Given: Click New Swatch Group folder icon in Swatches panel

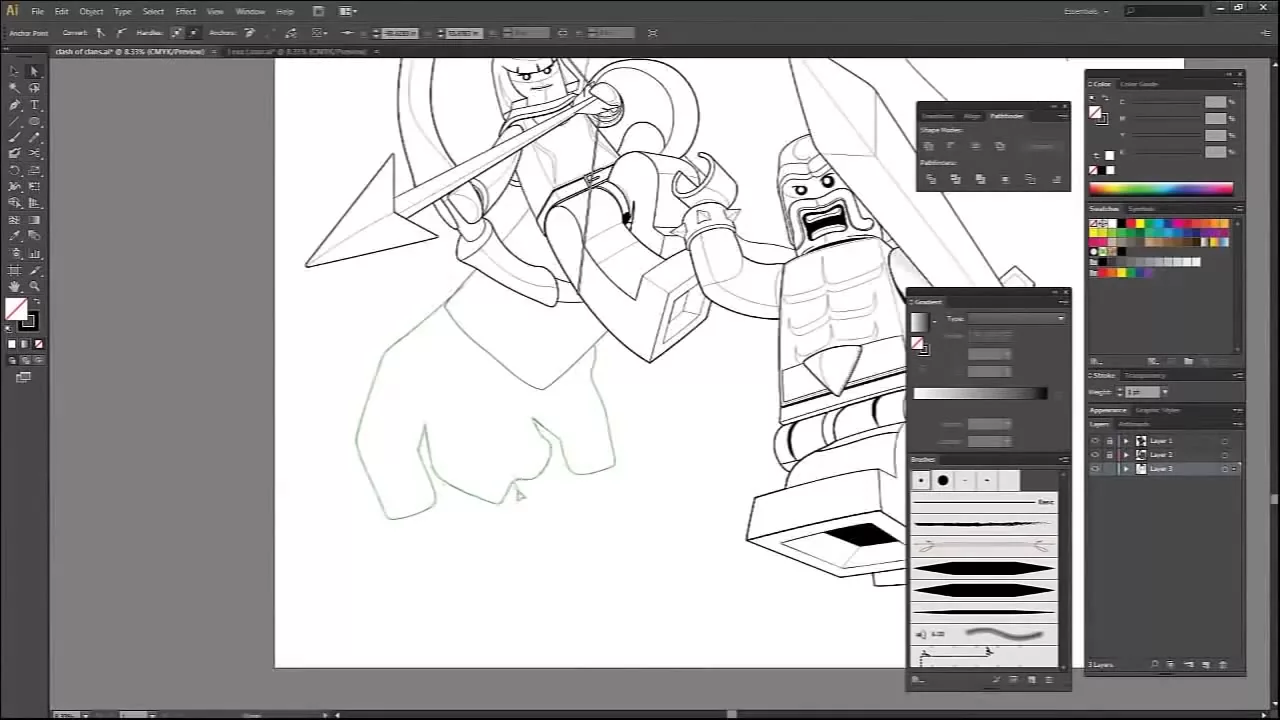Looking at the screenshot, I should tap(1188, 361).
